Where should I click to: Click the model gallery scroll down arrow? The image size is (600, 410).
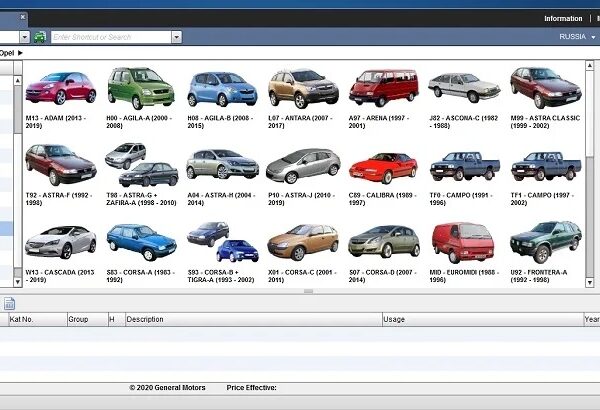point(590,283)
